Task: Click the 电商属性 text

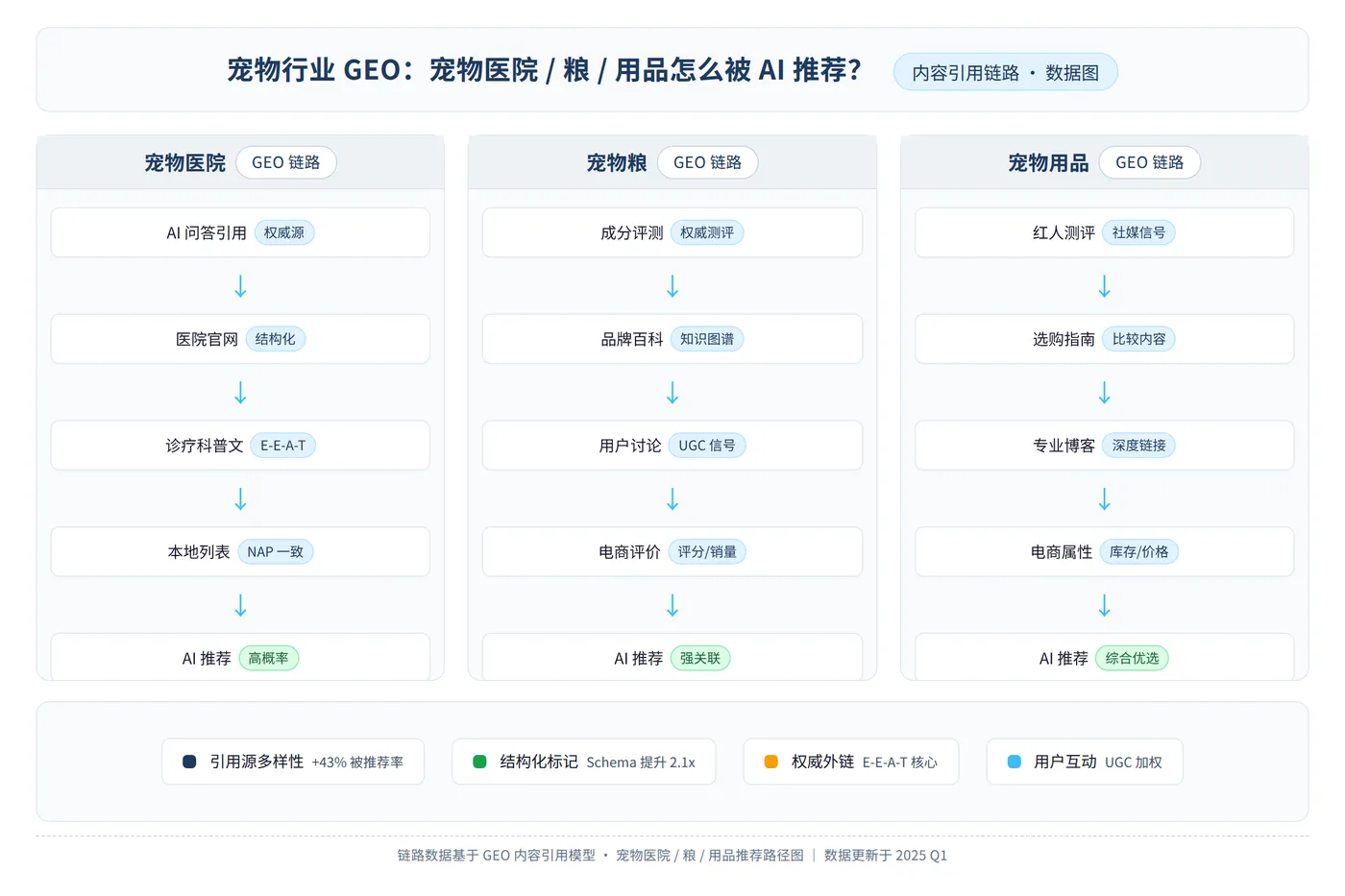Action: [1062, 552]
